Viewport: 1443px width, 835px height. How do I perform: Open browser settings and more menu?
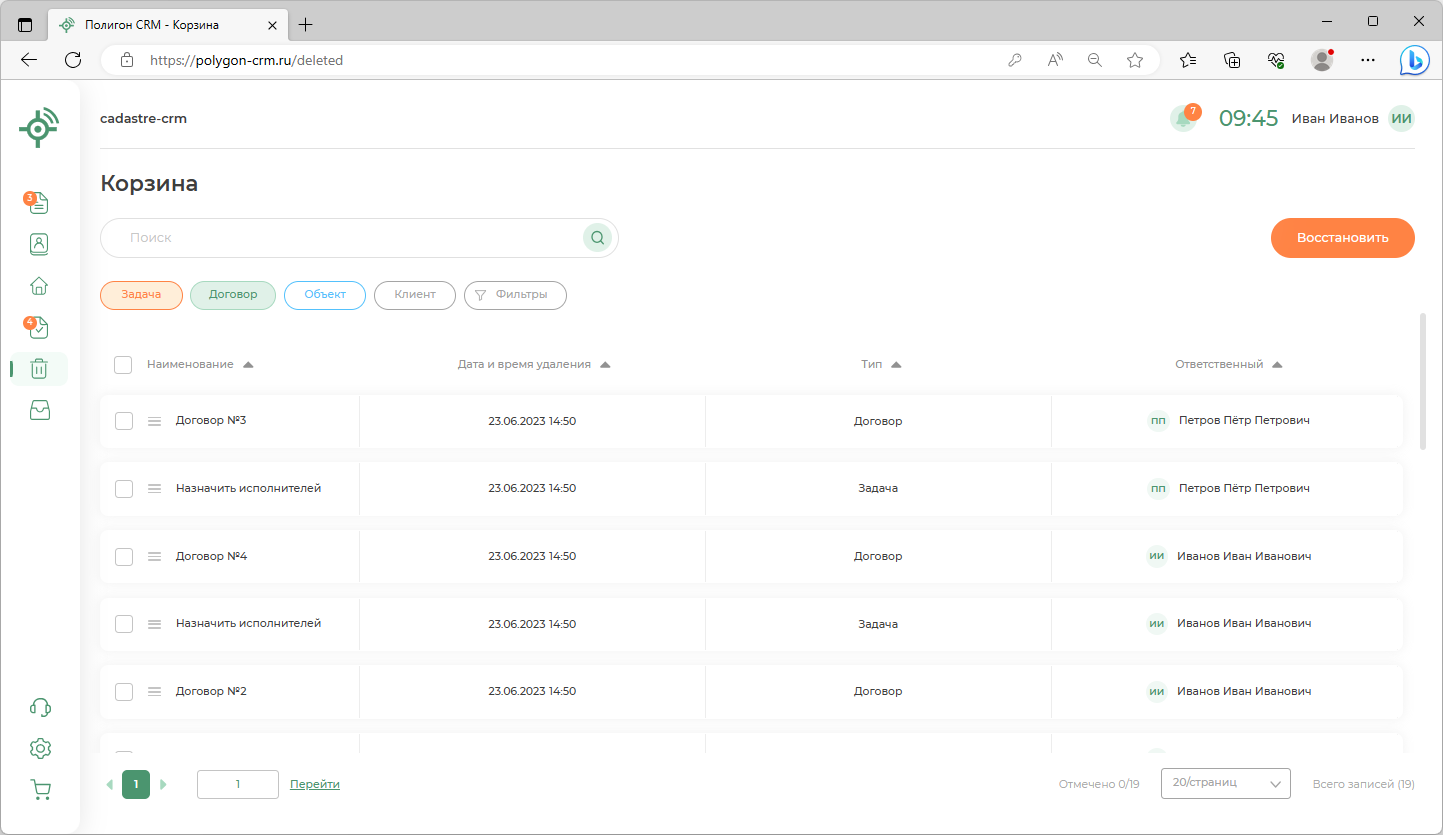point(1368,60)
